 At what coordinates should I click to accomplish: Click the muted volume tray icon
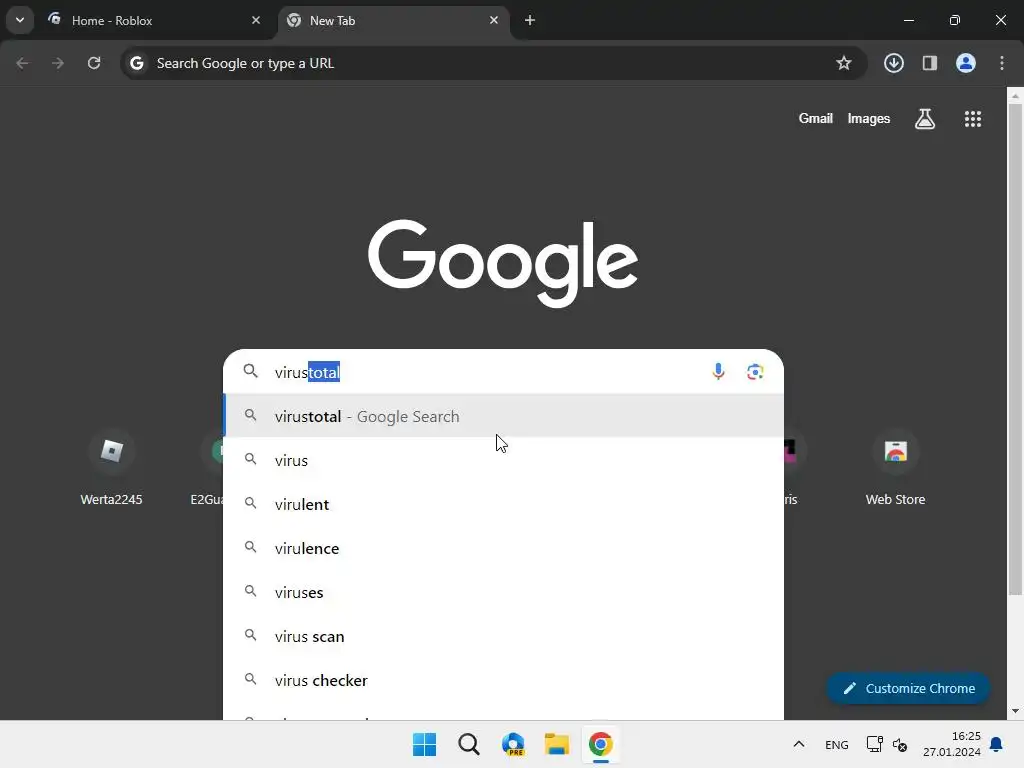click(900, 744)
